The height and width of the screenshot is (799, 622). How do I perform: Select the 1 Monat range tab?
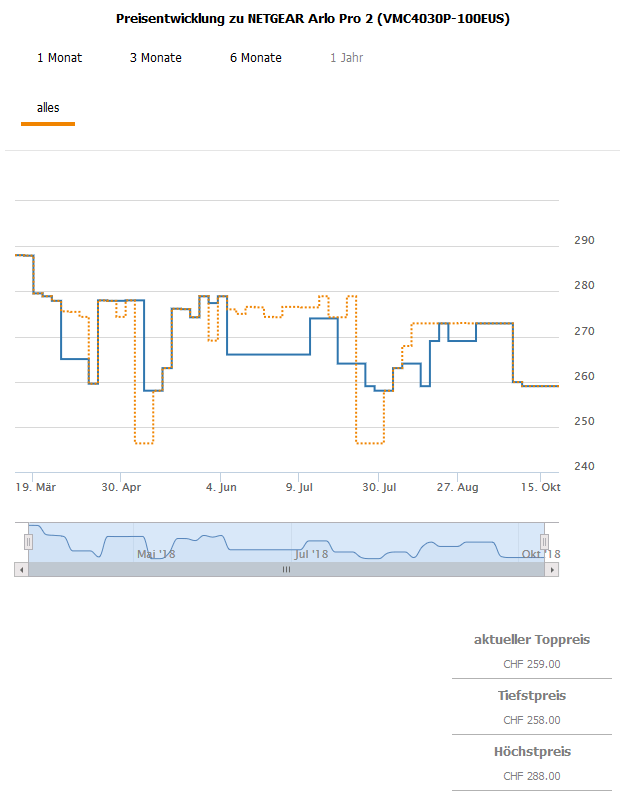[59, 58]
